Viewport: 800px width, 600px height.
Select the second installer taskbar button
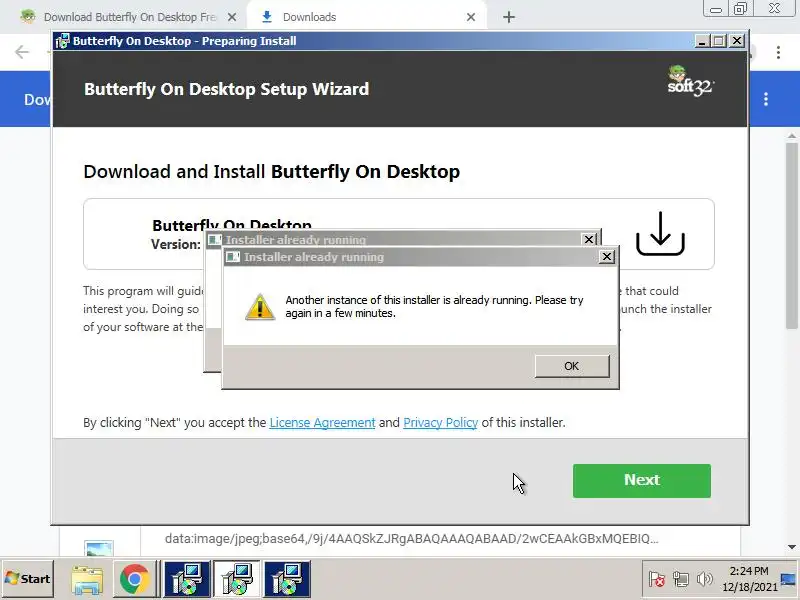[237, 579]
